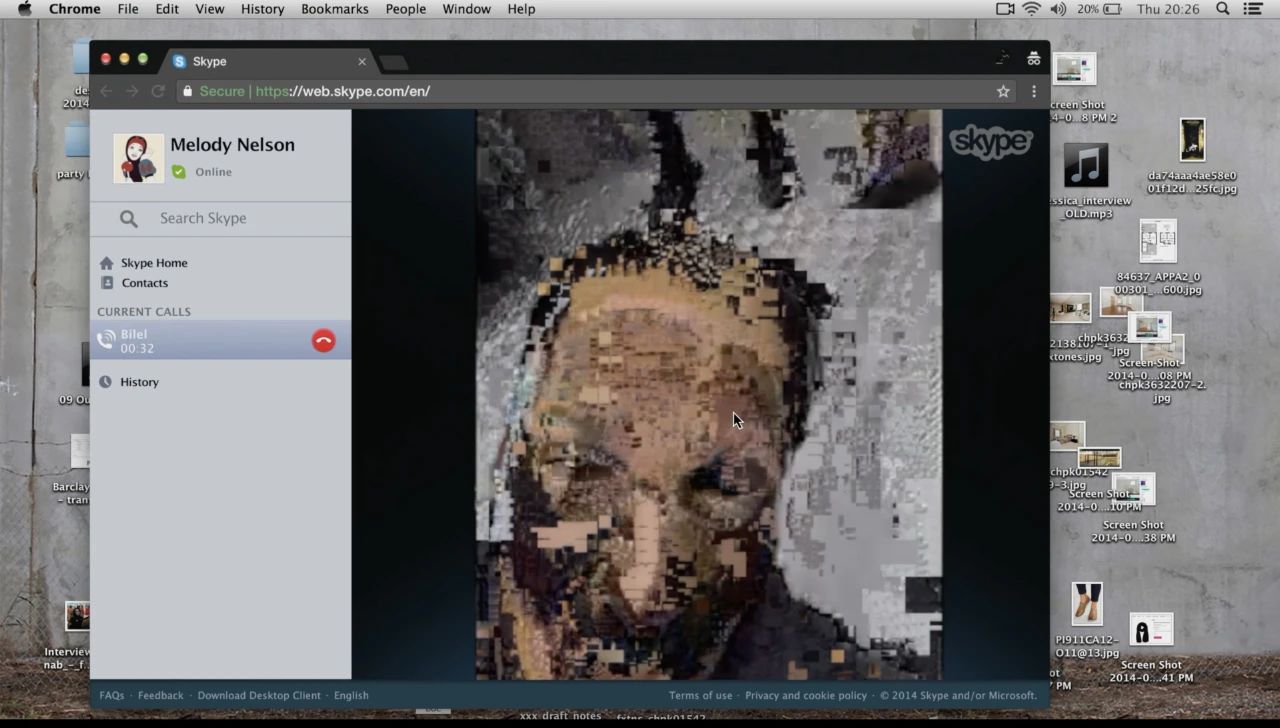
Task: Click the search magnifier icon in Skype
Action: click(129, 218)
